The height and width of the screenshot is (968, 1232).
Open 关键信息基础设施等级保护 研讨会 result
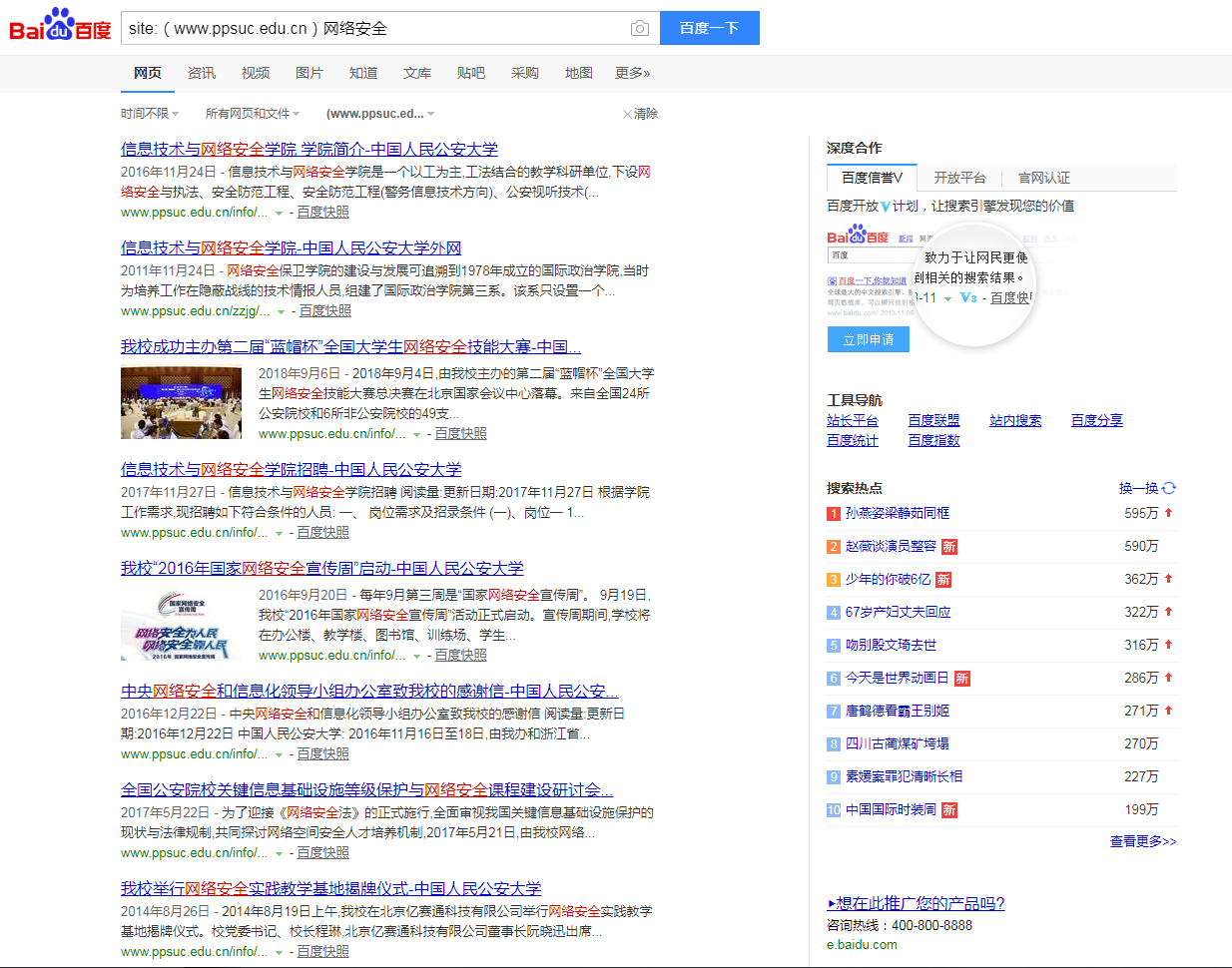tap(367, 789)
